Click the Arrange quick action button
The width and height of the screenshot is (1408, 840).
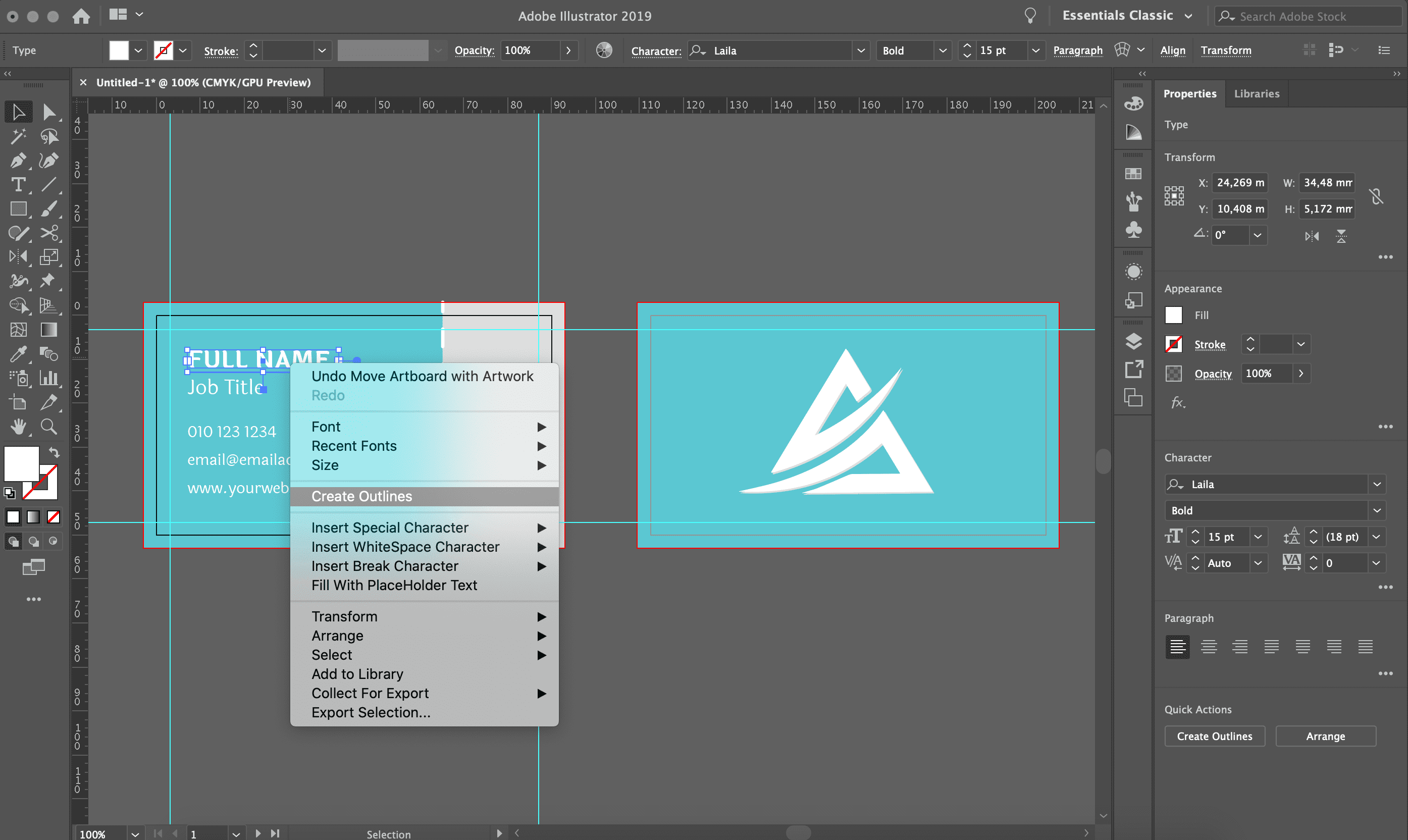(x=1325, y=736)
